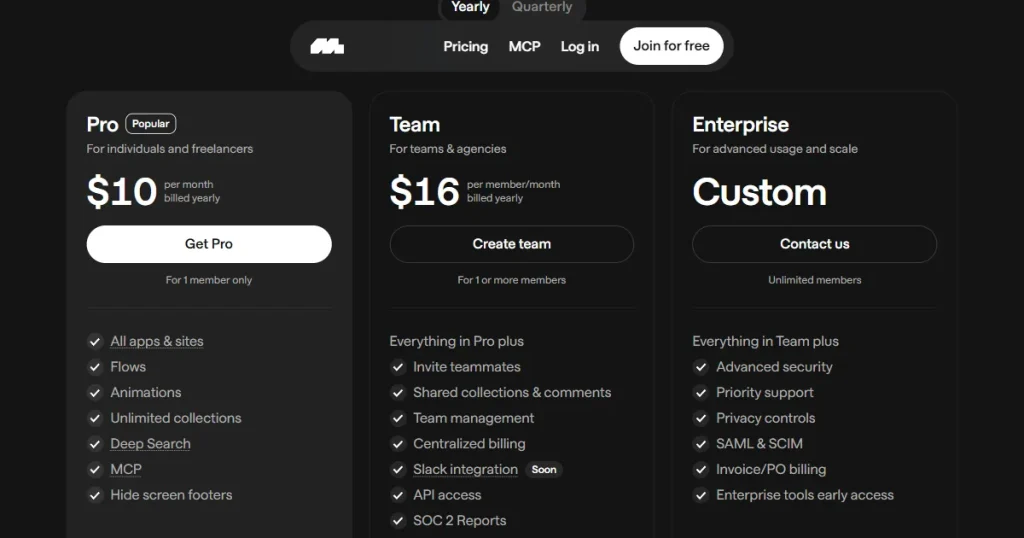Image resolution: width=1024 pixels, height=538 pixels.
Task: Click the API access text
Action: 447,495
